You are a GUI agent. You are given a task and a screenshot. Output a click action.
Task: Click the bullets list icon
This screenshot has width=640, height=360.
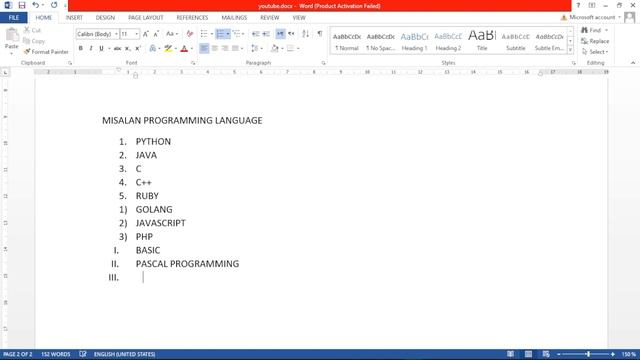pos(204,34)
